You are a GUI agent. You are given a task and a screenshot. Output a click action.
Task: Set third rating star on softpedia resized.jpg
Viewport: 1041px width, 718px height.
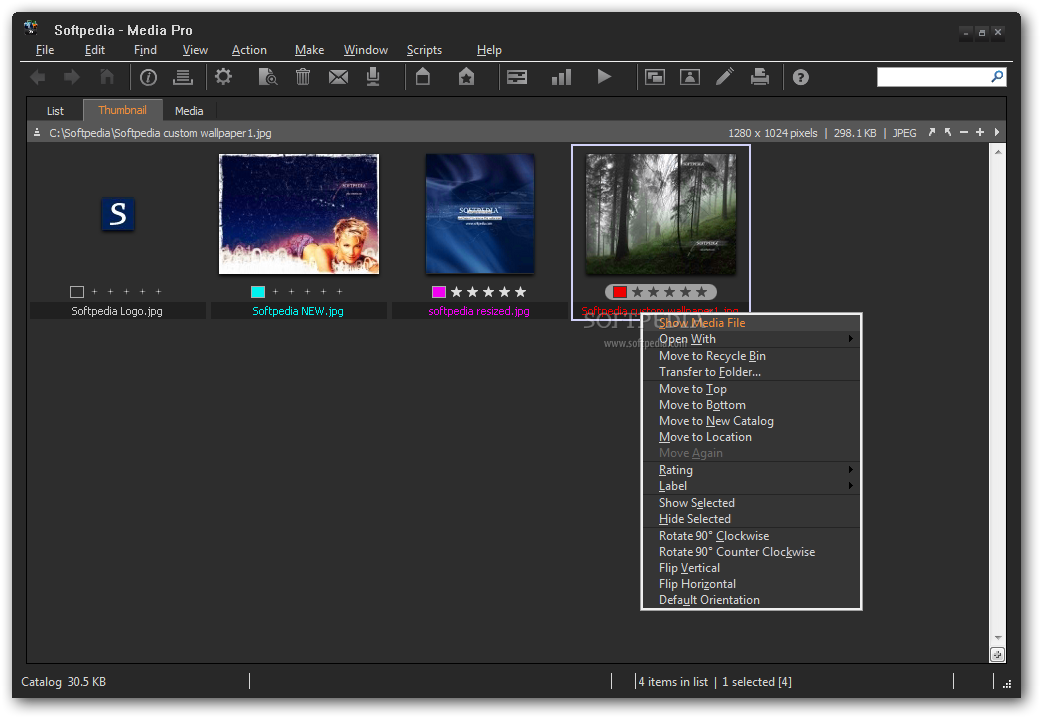point(488,292)
